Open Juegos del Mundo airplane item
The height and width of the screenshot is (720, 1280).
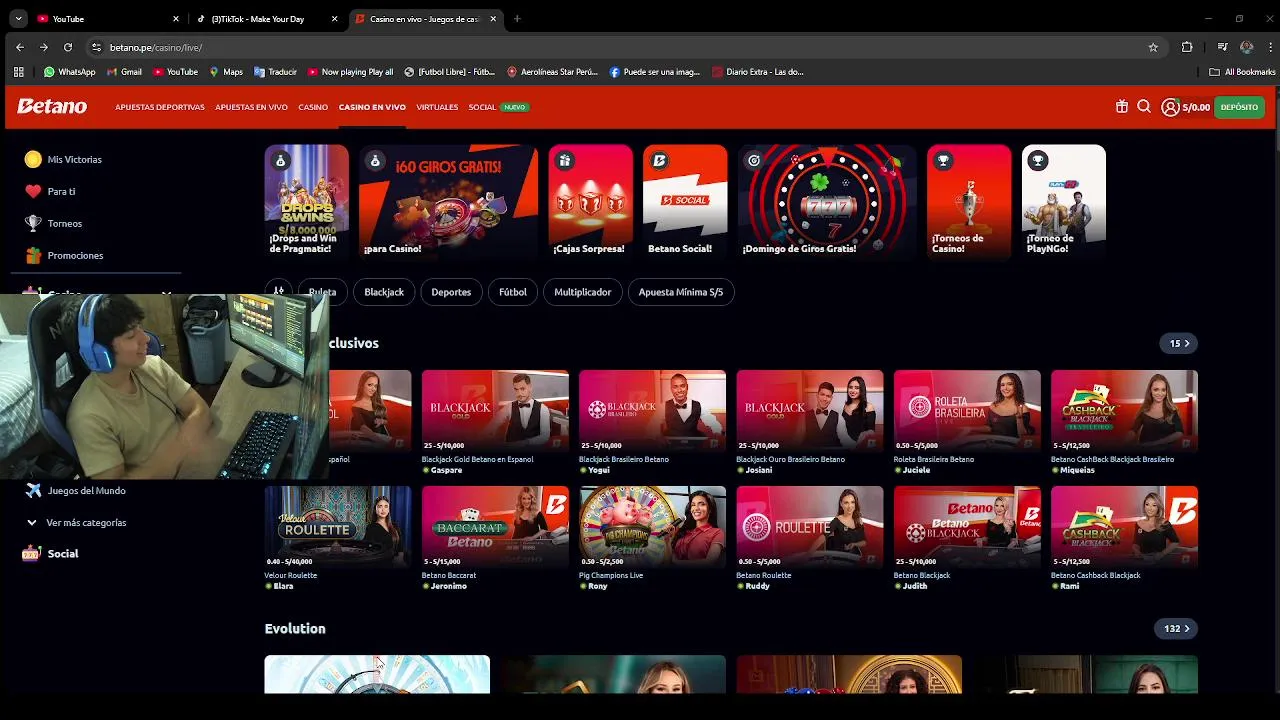click(x=75, y=490)
